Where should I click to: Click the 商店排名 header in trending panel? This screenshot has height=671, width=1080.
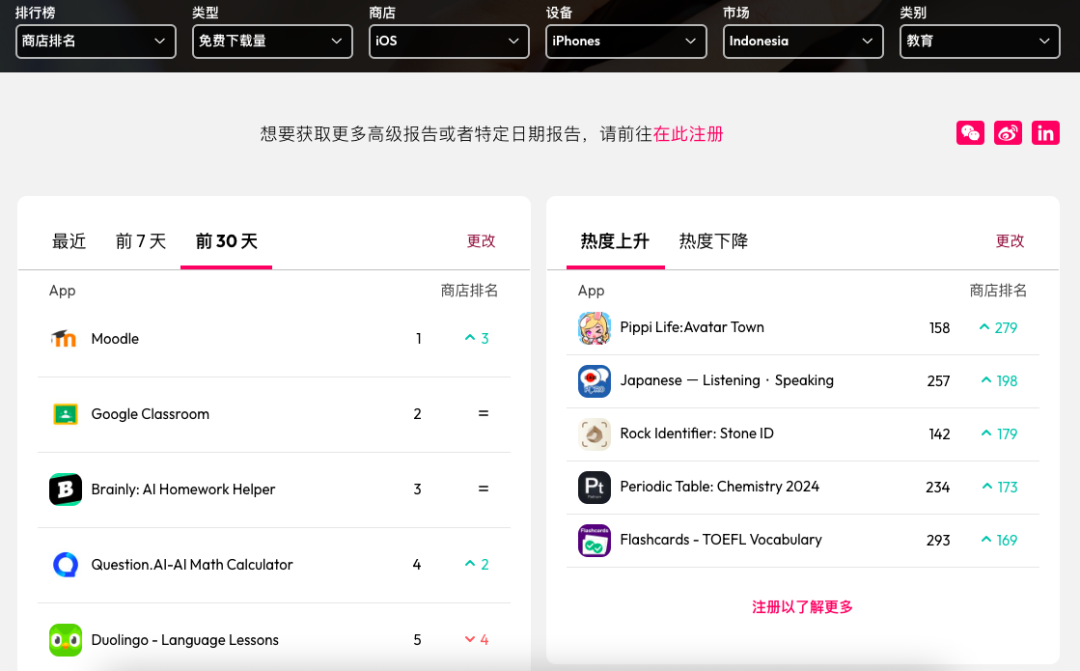pos(998,291)
